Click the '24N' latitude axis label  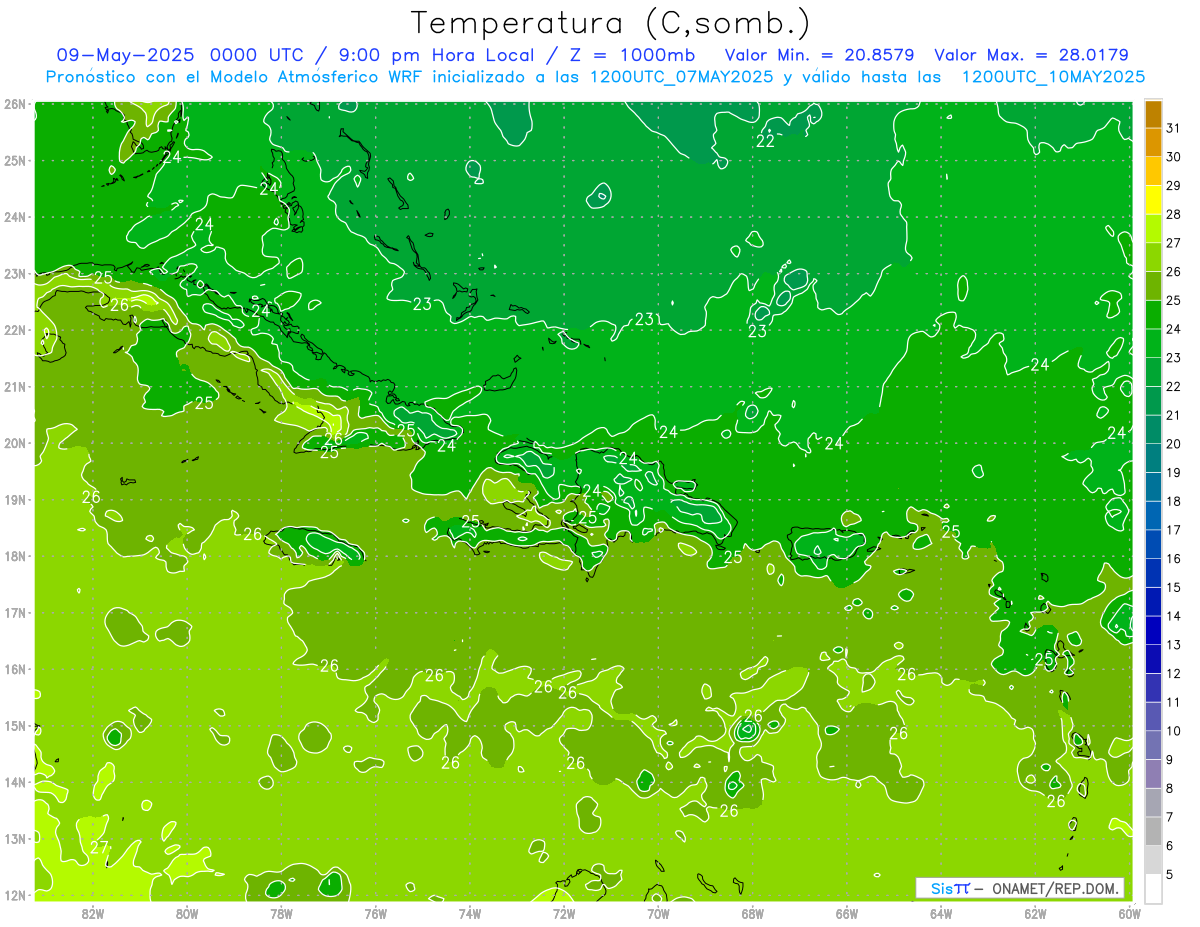pos(15,217)
